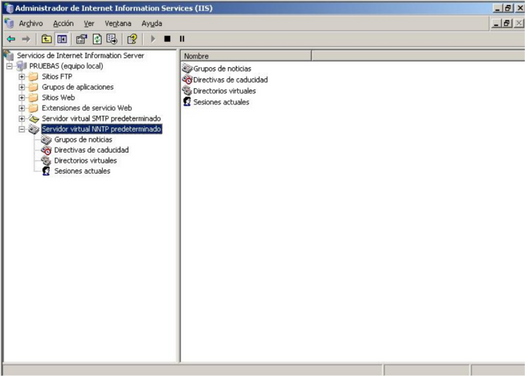Expand the Grupos de aplicaciones node

[x=22, y=87]
